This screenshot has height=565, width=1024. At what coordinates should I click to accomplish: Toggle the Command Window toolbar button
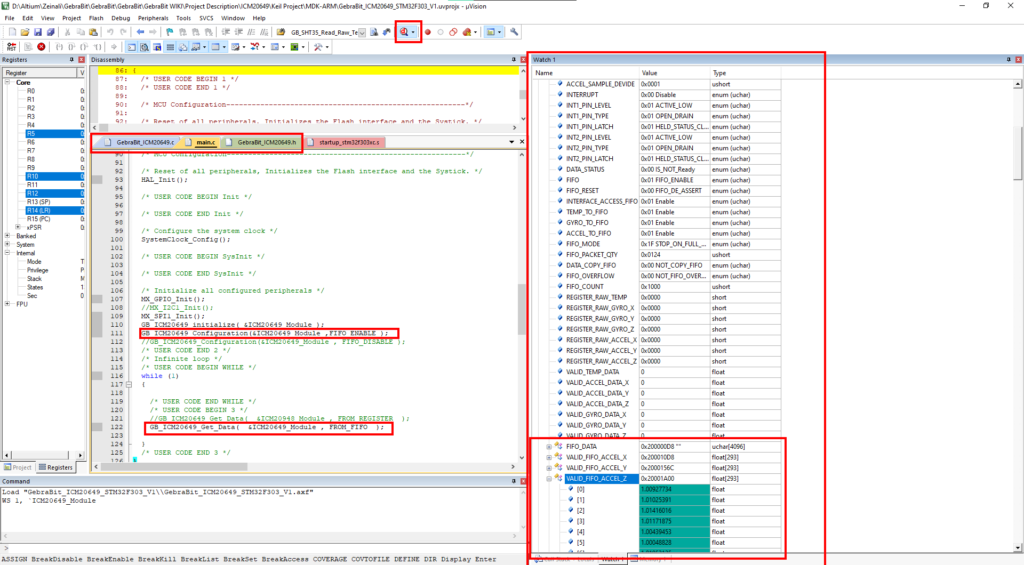pos(132,47)
